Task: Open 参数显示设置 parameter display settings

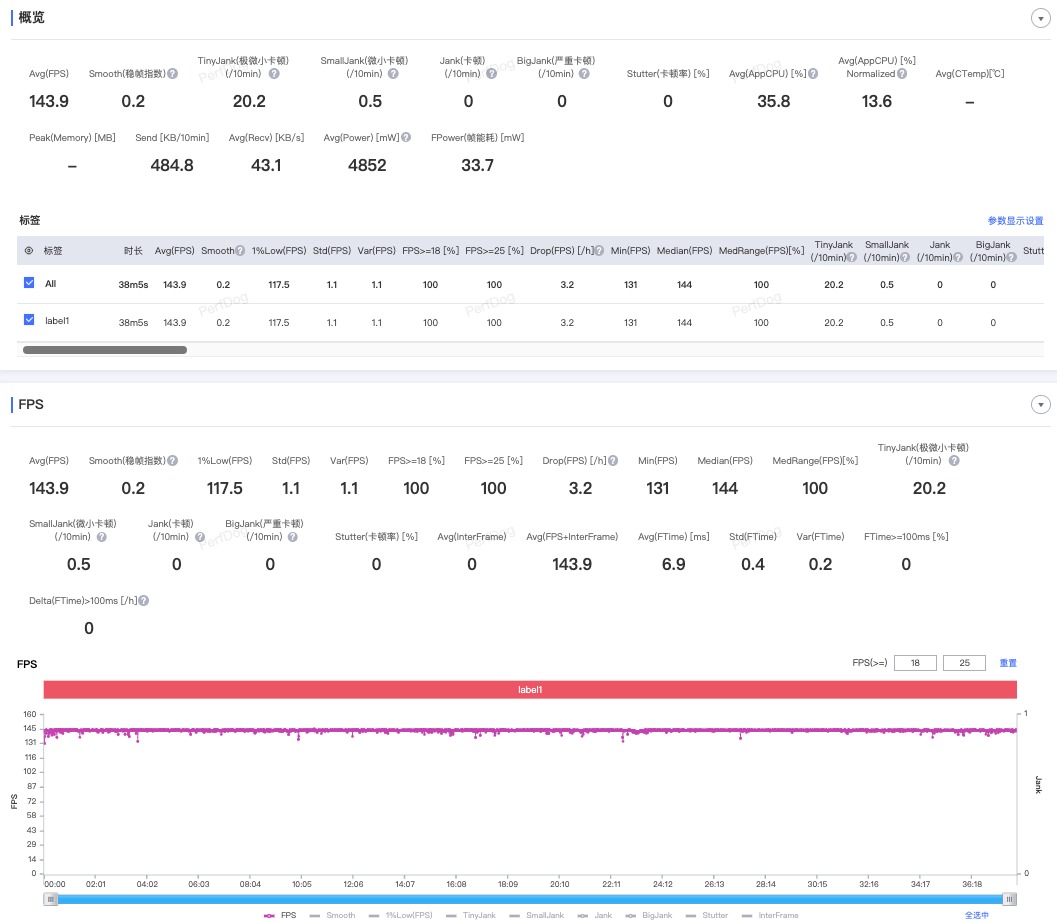Action: (1015, 221)
